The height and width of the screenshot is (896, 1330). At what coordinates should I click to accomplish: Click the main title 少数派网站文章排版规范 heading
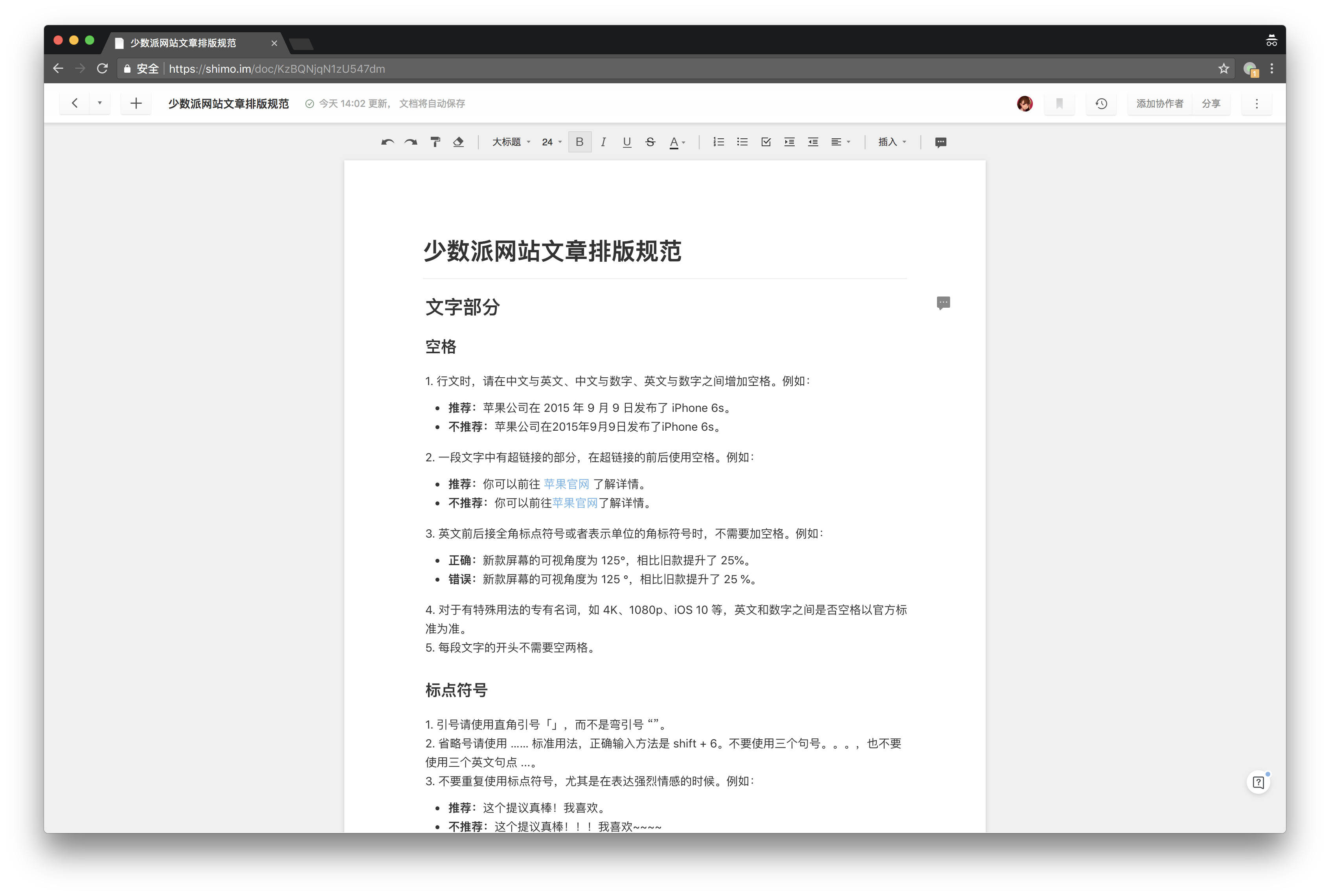click(552, 252)
